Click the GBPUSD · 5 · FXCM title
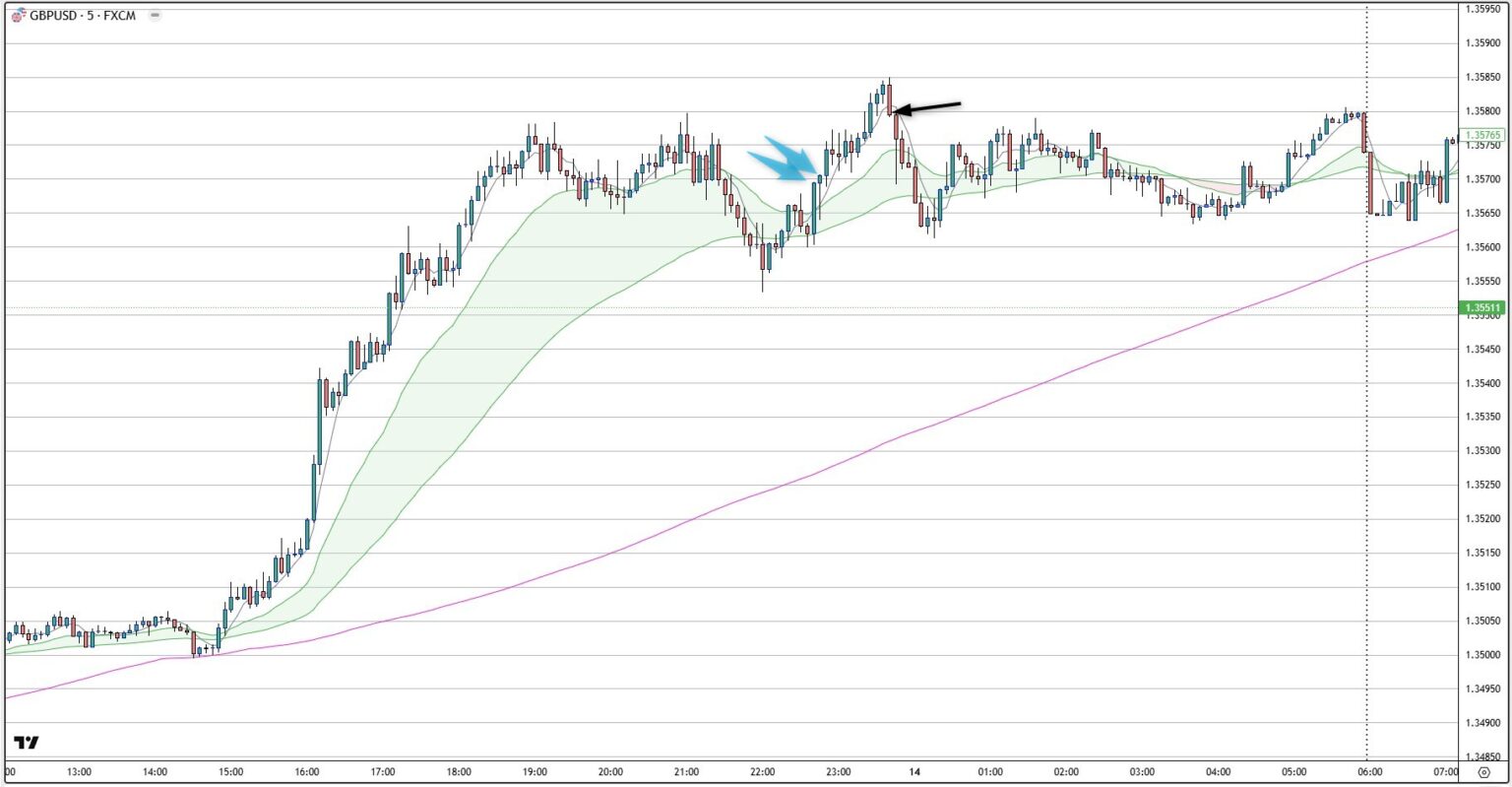 pos(83,16)
